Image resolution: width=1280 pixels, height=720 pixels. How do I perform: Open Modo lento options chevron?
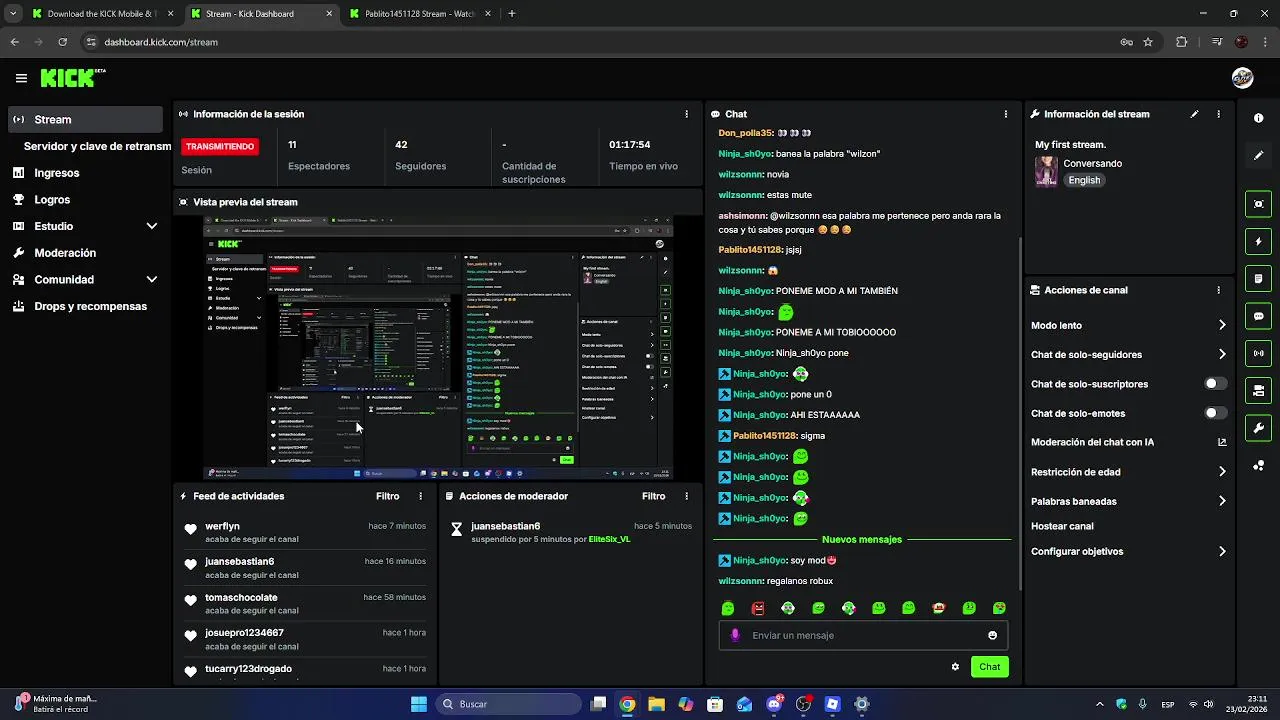(x=1222, y=325)
